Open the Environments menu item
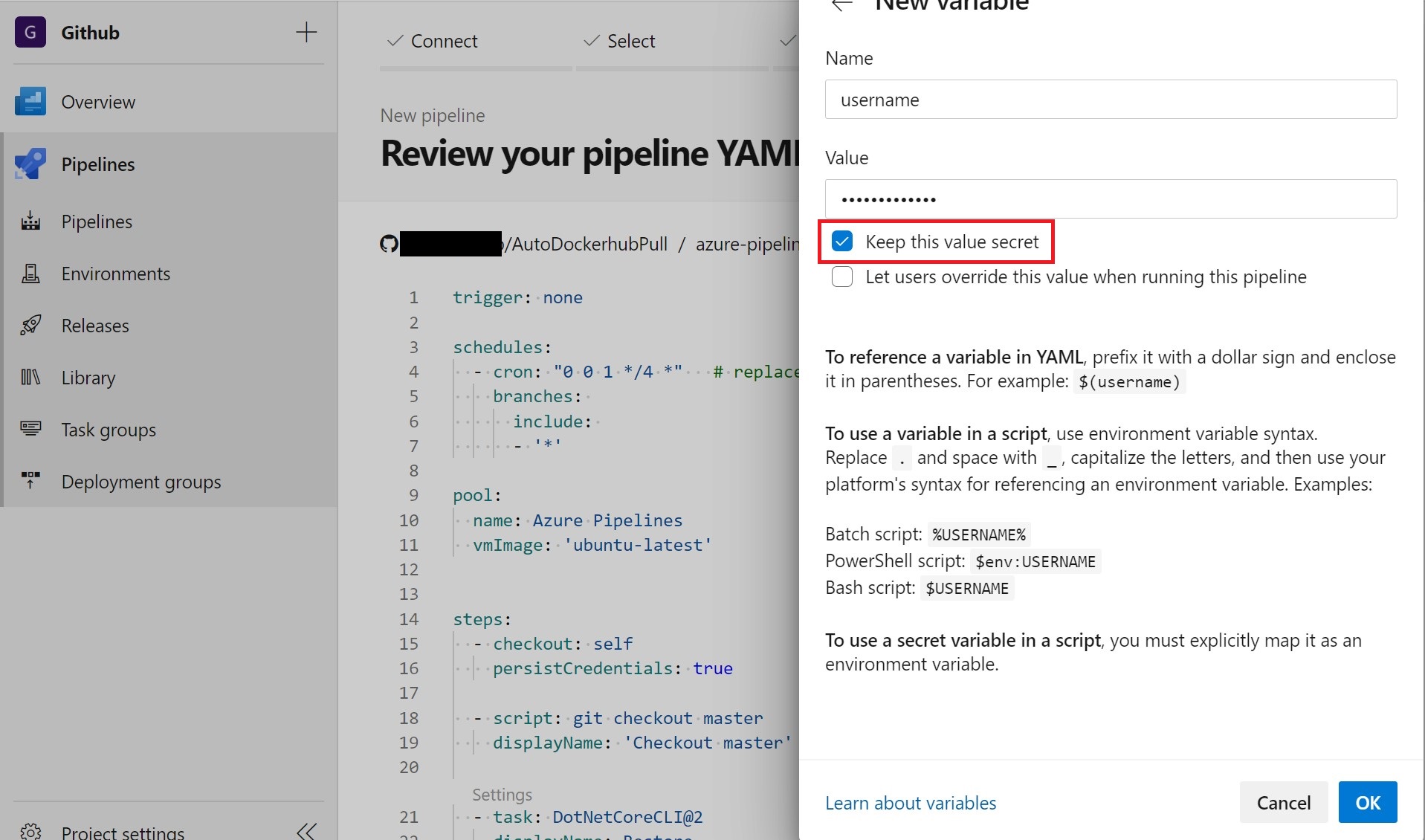Screen dimensions: 1425x840 [116, 274]
